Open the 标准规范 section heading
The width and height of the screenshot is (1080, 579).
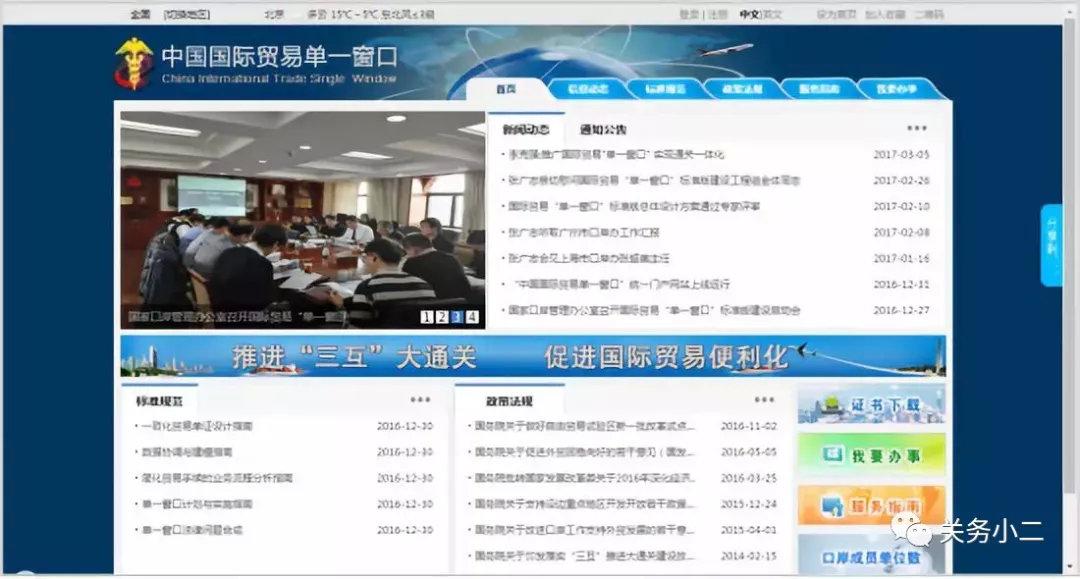click(x=159, y=401)
